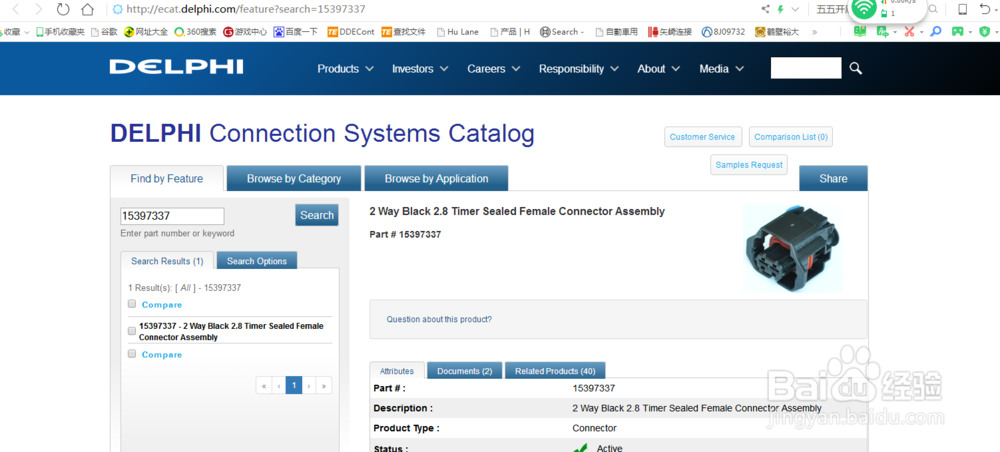Open the 百度一下 bookmark
The width and height of the screenshot is (1000, 452).
(x=295, y=31)
